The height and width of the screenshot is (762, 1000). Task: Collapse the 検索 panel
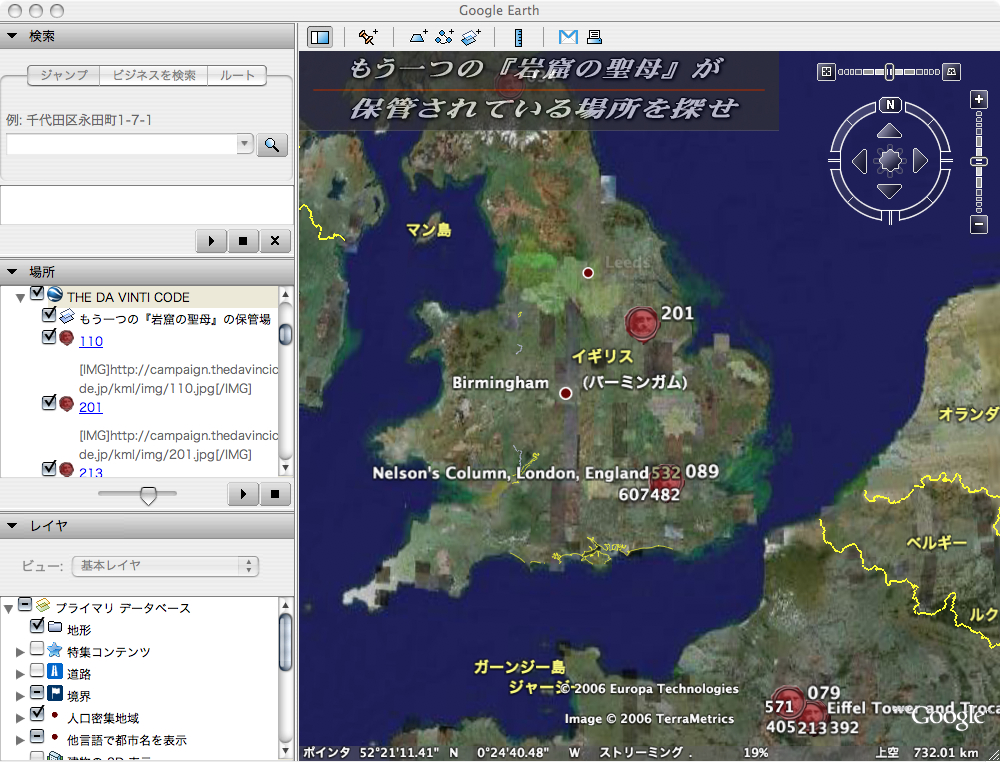[x=12, y=36]
